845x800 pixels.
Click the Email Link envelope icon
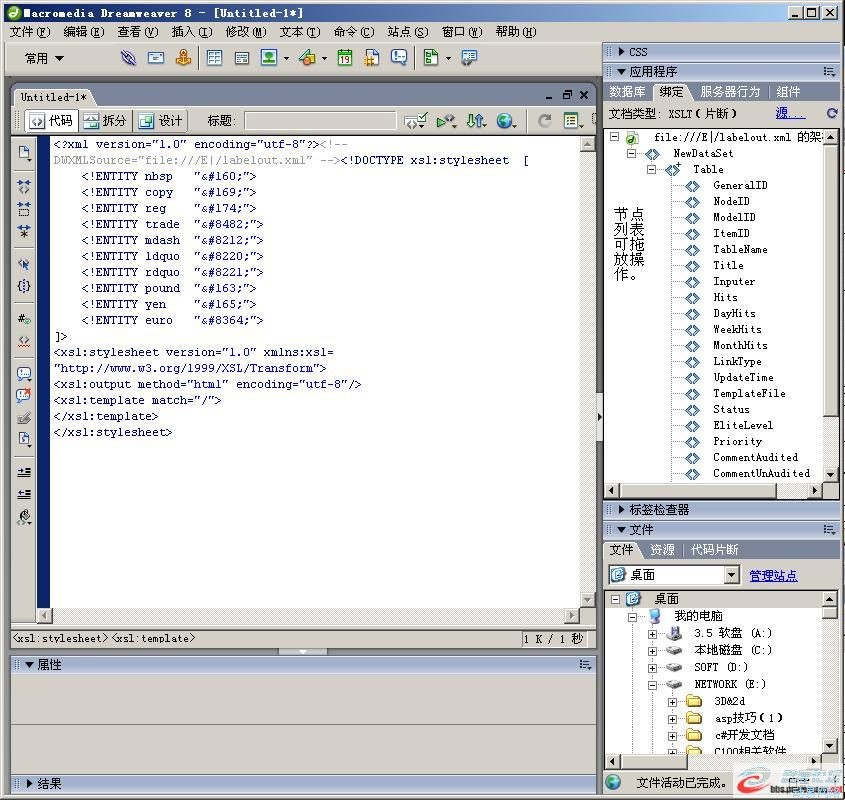tap(155, 58)
